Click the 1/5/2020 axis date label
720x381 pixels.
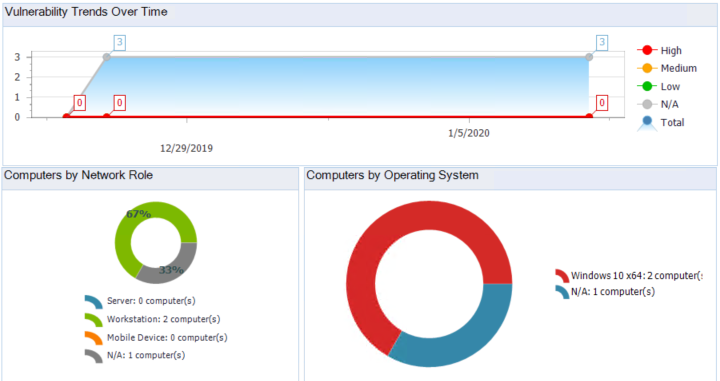(469, 133)
